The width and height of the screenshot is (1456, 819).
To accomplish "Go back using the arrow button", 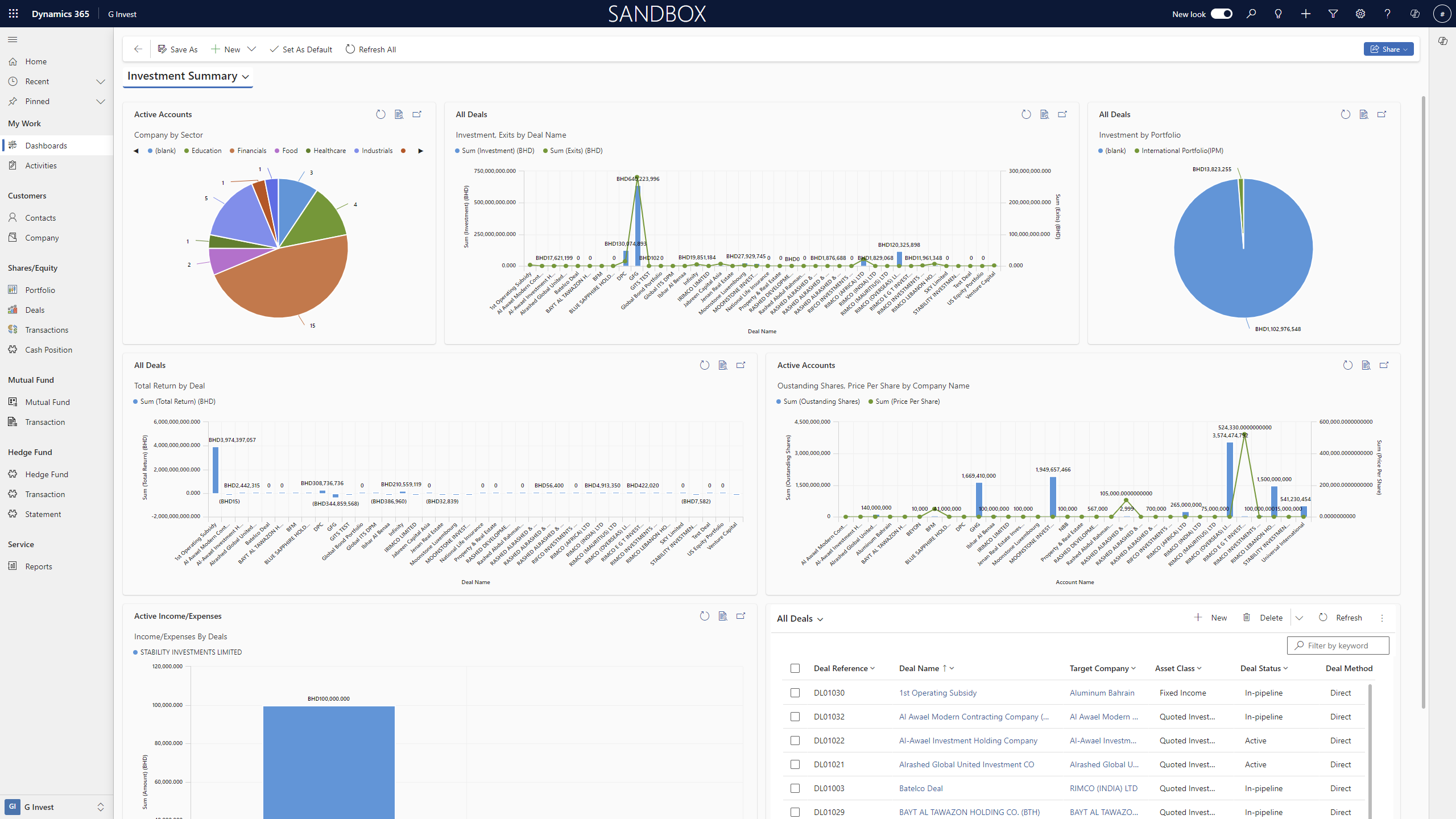I will tap(138, 49).
